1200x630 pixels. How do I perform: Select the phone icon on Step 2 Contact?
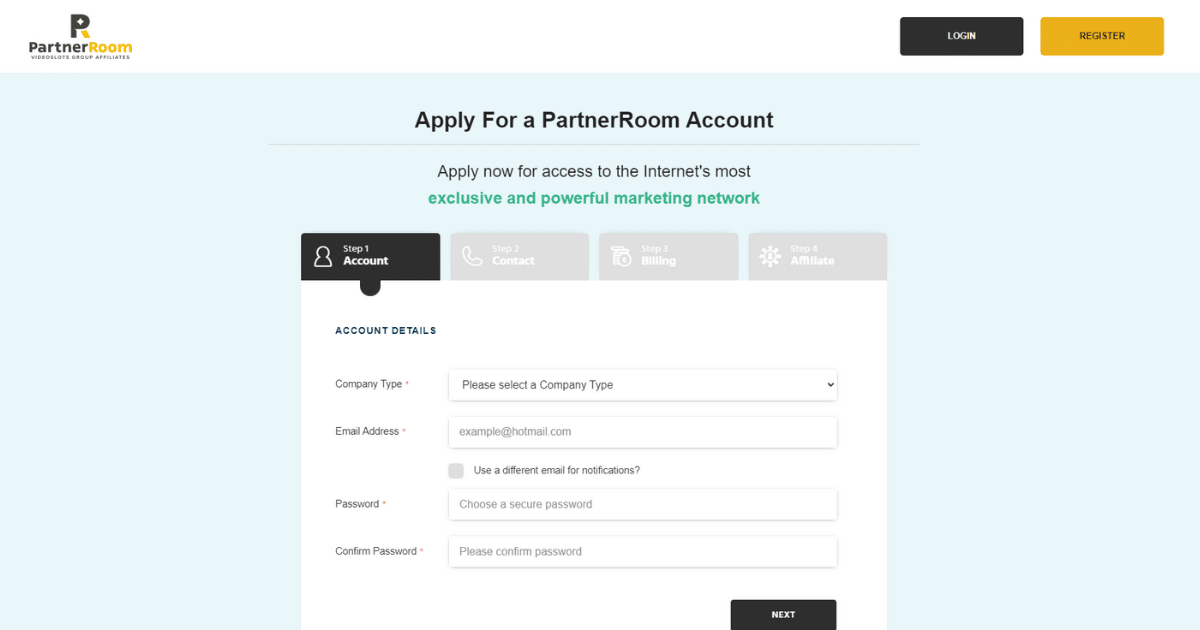point(471,256)
